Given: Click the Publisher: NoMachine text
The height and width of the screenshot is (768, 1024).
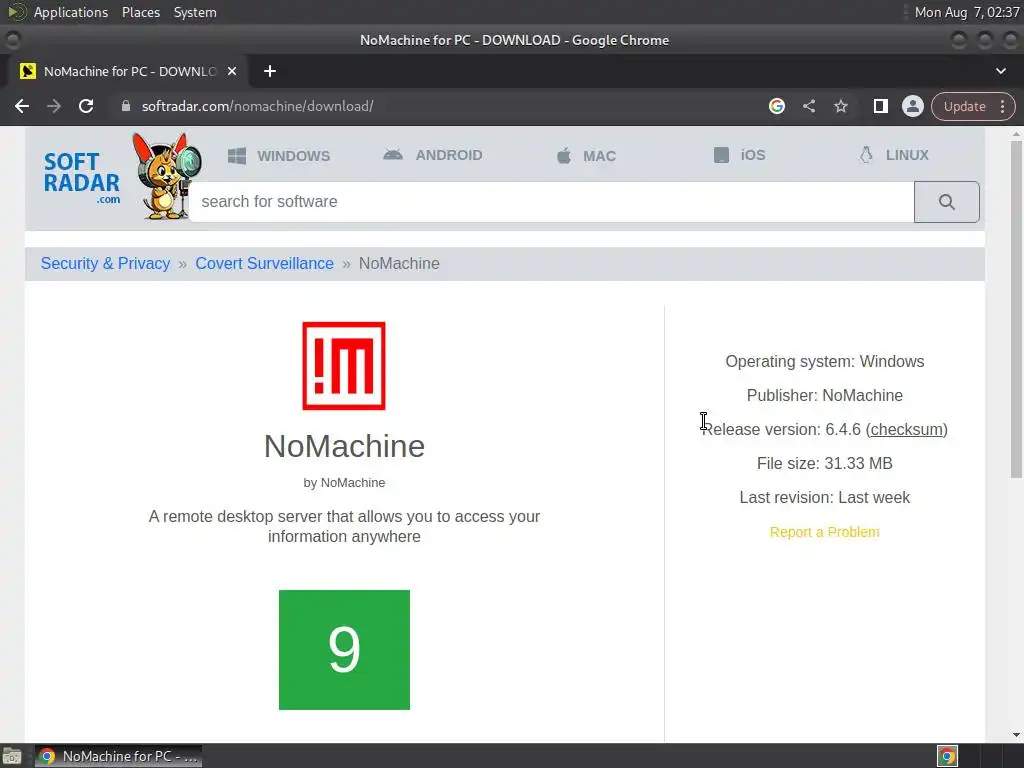Looking at the screenshot, I should [824, 395].
